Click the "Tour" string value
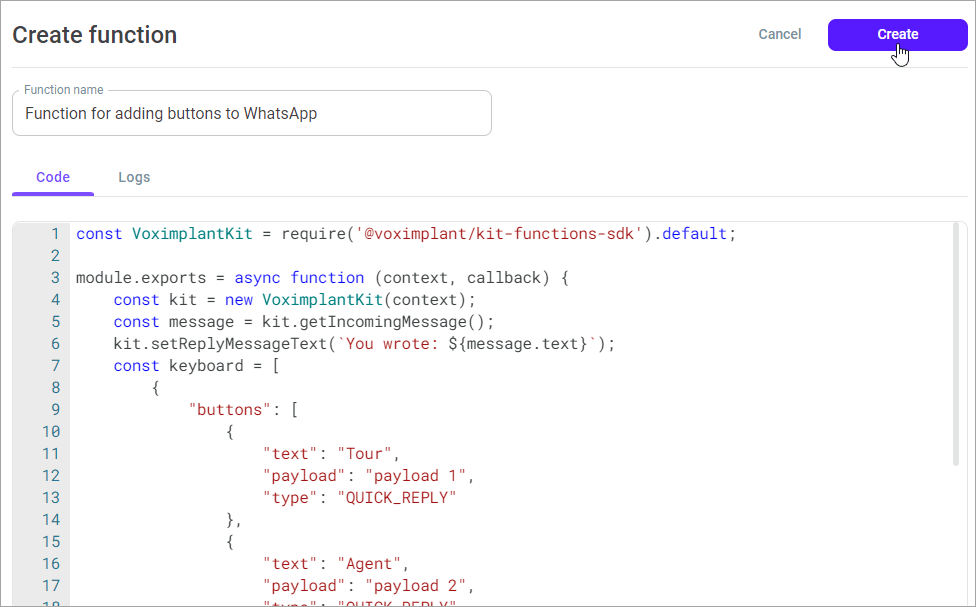Viewport: 976px width, 607px height. tap(365, 454)
